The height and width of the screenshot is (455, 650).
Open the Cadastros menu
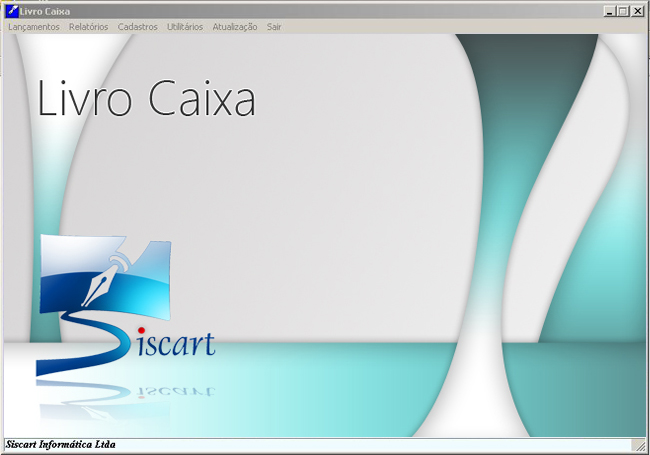[x=138, y=27]
